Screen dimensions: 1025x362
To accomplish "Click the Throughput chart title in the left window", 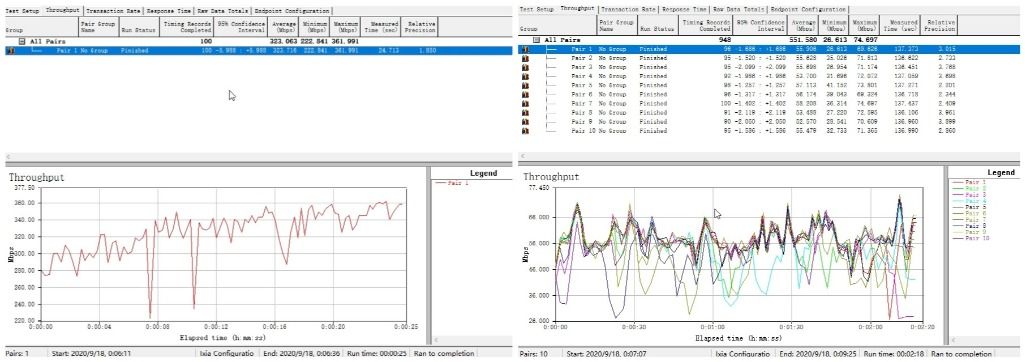I will 36,177.
